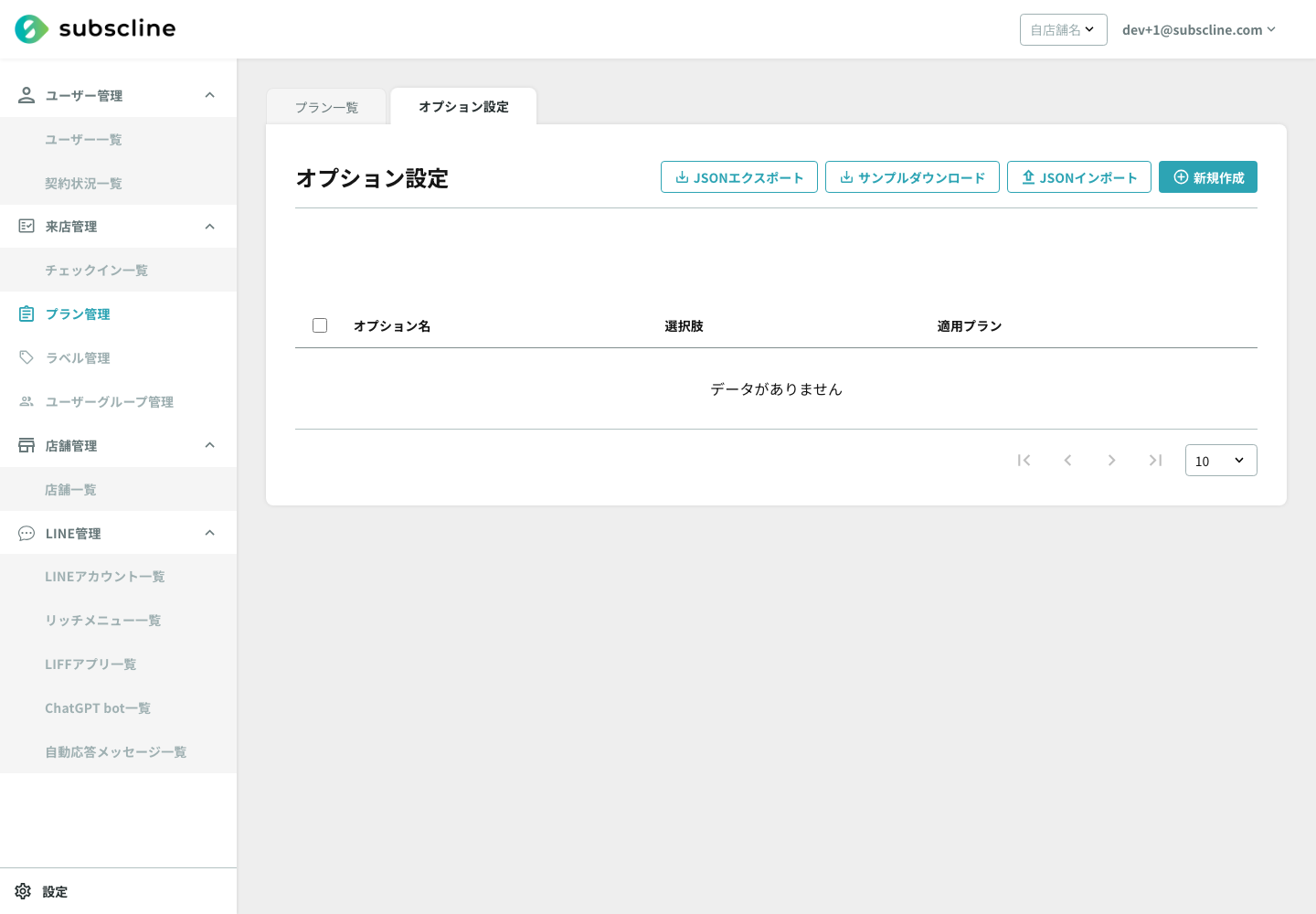The image size is (1316, 914).
Task: Collapse the 店舗管理 section chevron
Action: click(x=209, y=445)
